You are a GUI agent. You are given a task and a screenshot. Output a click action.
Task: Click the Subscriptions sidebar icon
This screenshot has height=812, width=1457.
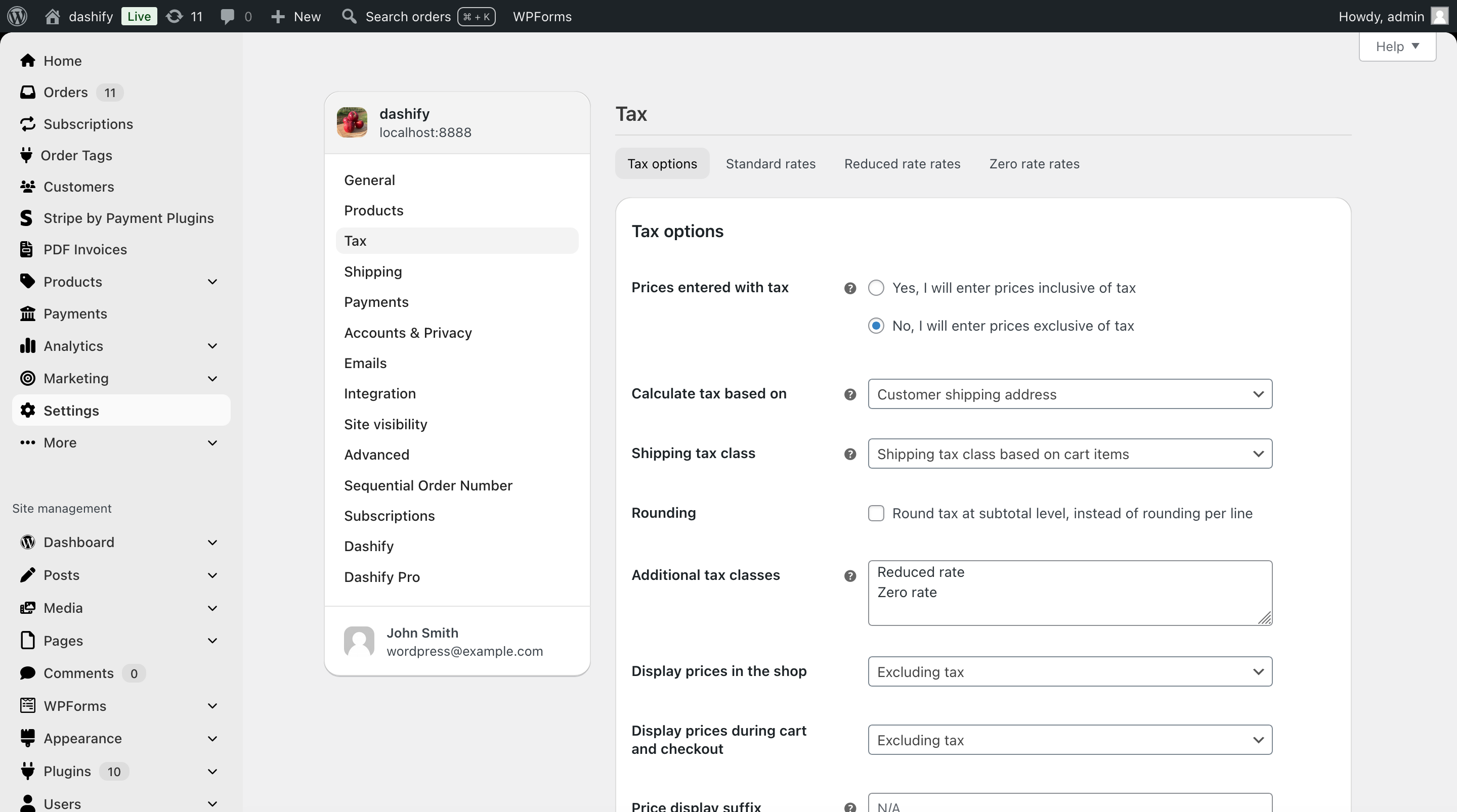(27, 124)
